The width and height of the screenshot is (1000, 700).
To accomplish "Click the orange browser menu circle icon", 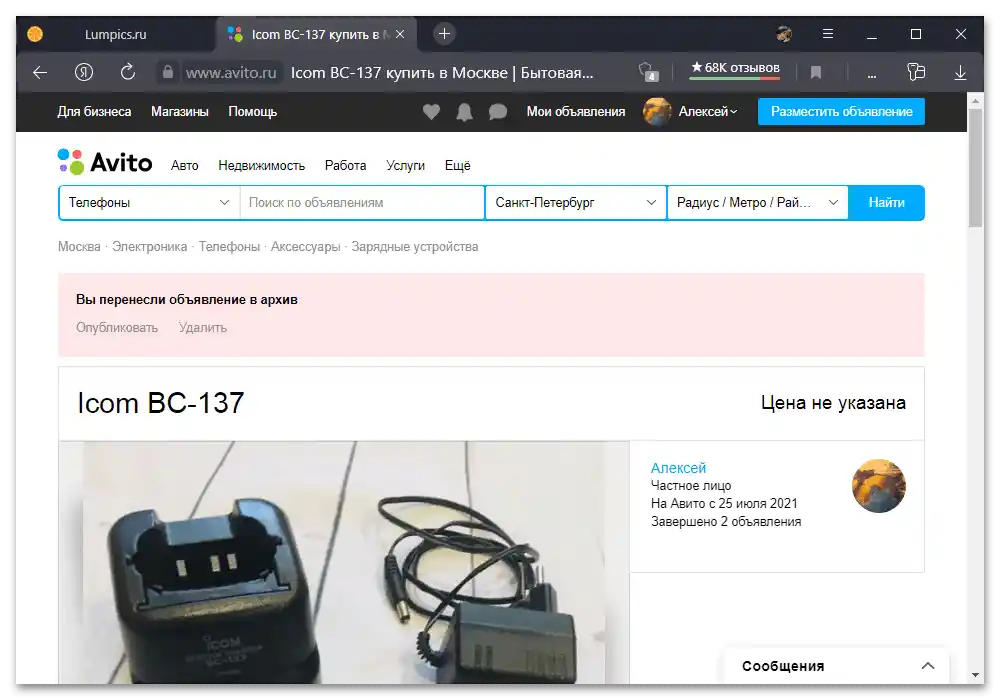I will click(35, 34).
